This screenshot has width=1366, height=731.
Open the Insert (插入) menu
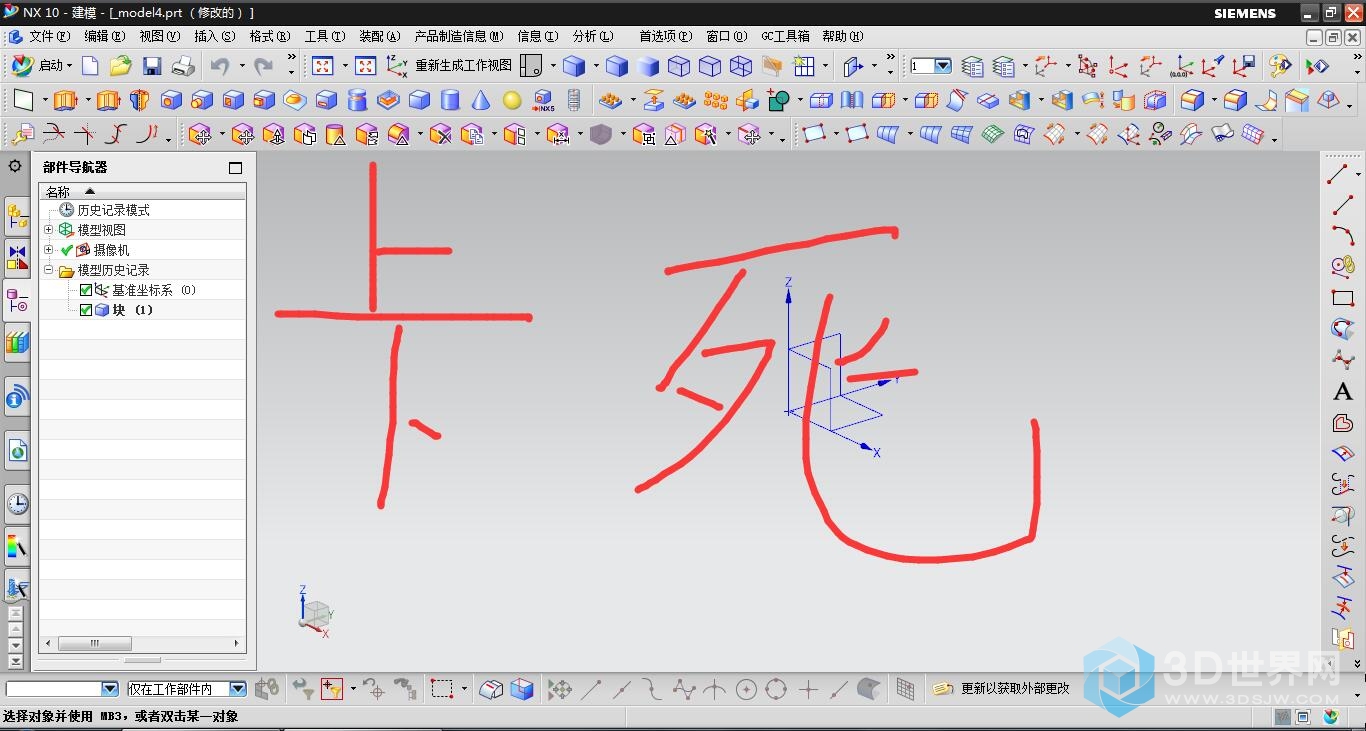click(x=214, y=36)
